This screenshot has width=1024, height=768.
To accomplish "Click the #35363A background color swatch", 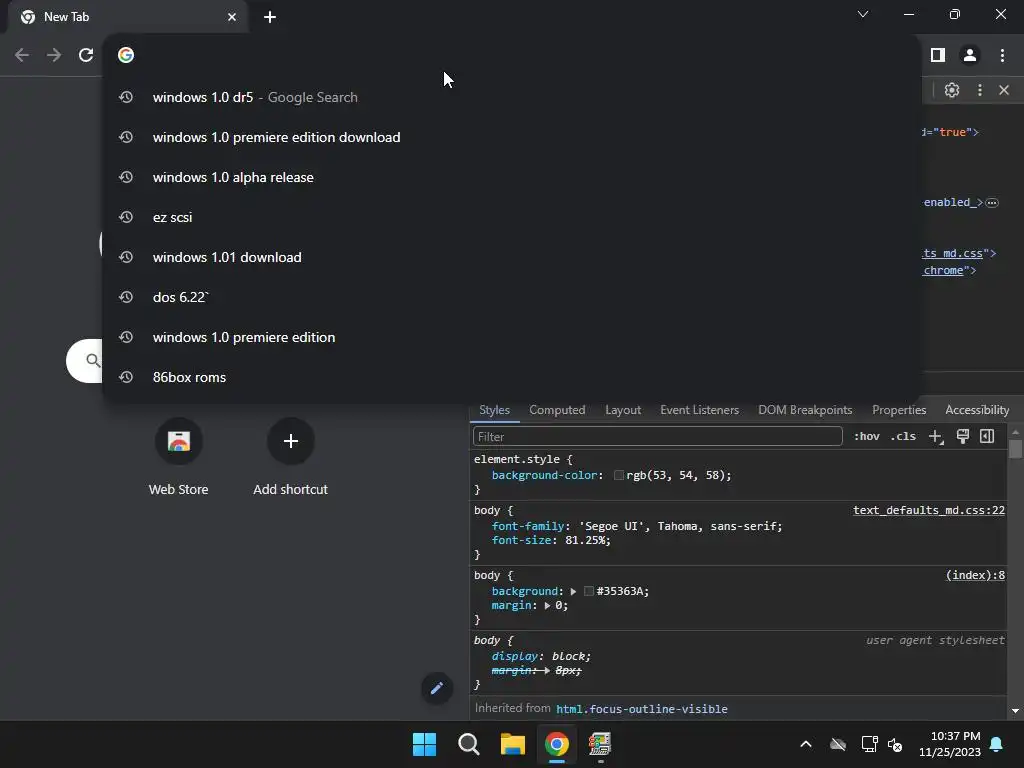I will point(588,591).
